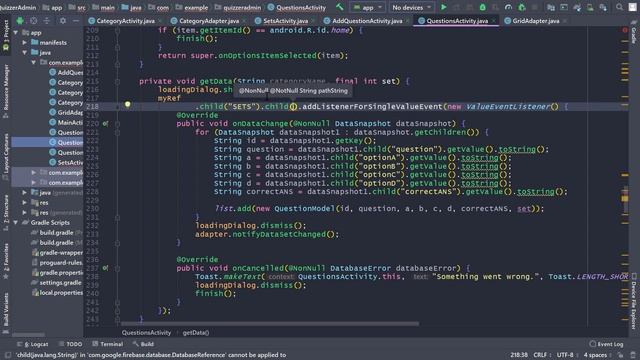Image resolution: width=640 pixels, height=360 pixels.
Task: Click the read-only lock icon in status bar
Action: tap(620, 355)
